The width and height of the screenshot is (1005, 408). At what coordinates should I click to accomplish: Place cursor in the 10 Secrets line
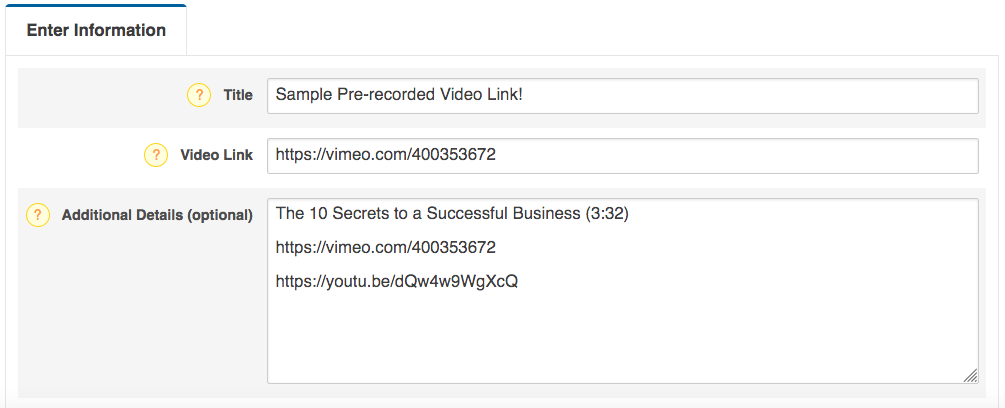point(453,215)
